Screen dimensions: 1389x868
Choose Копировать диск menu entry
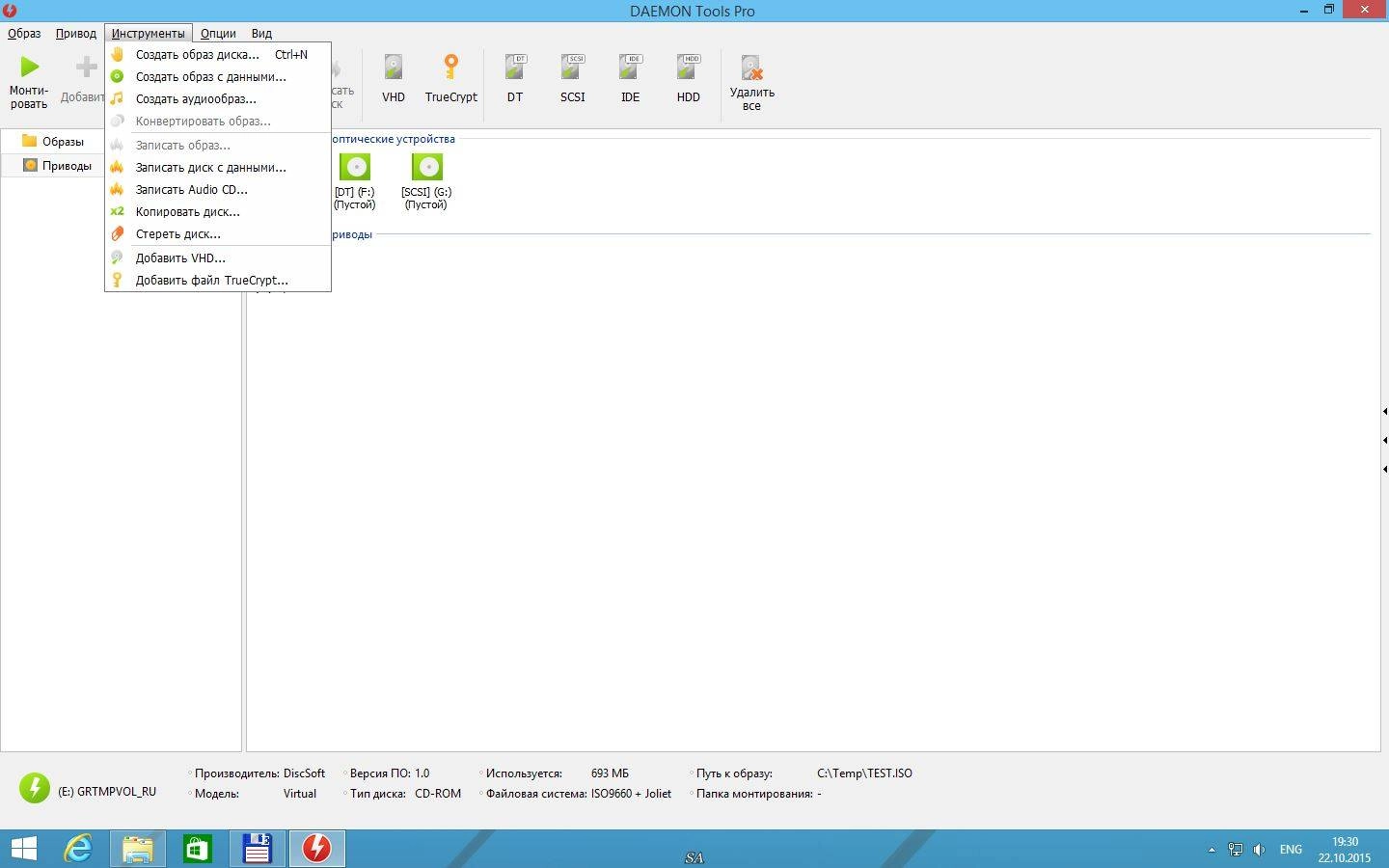click(218, 212)
